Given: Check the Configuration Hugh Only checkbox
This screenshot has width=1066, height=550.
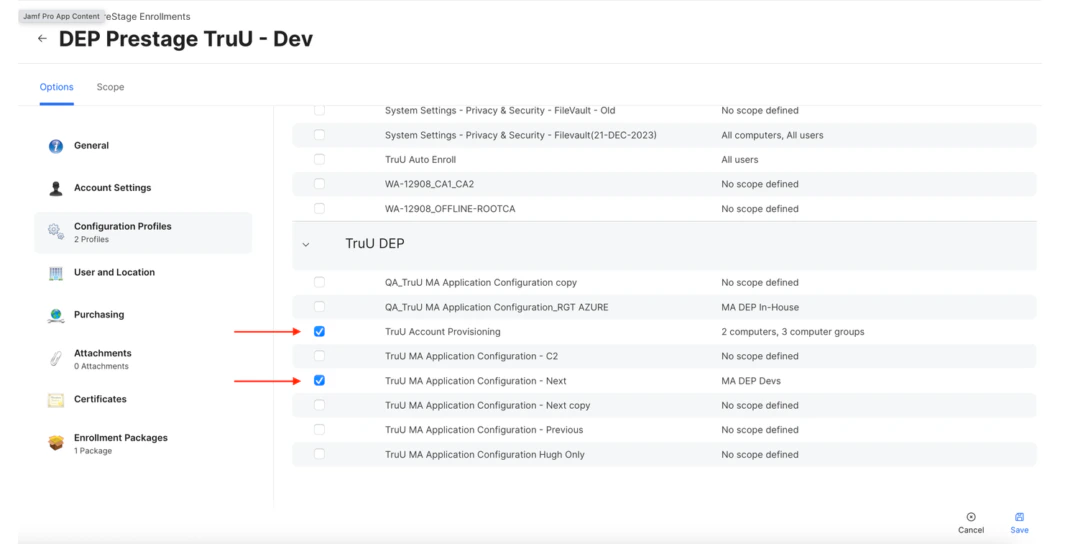Looking at the screenshot, I should point(320,453).
